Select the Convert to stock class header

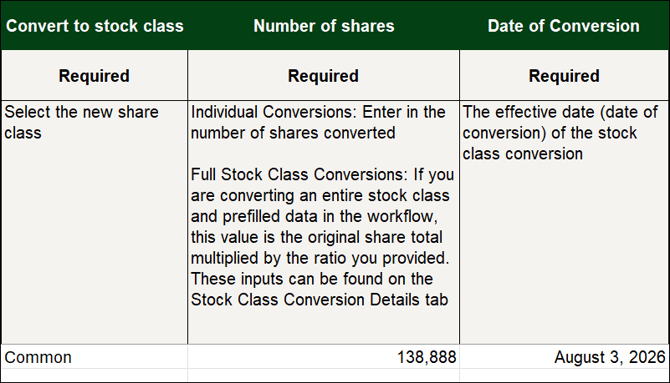(x=94, y=26)
